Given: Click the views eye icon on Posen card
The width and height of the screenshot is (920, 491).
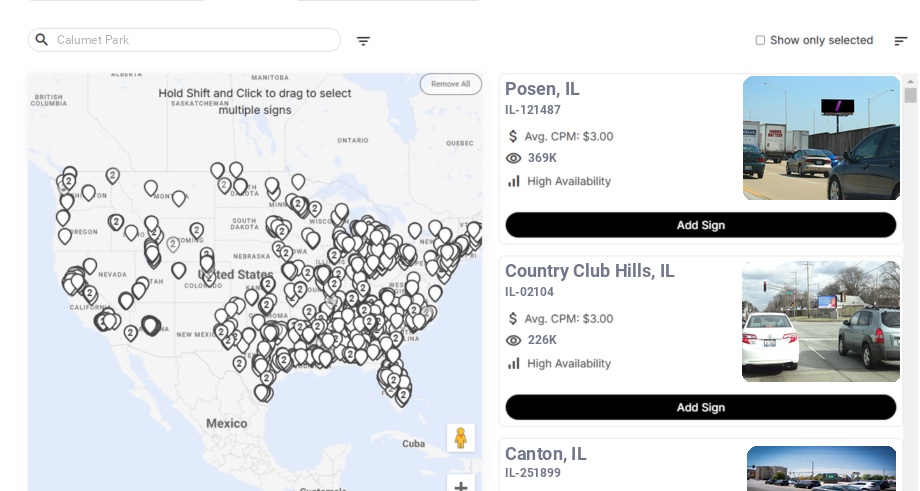Looking at the screenshot, I should 513,158.
